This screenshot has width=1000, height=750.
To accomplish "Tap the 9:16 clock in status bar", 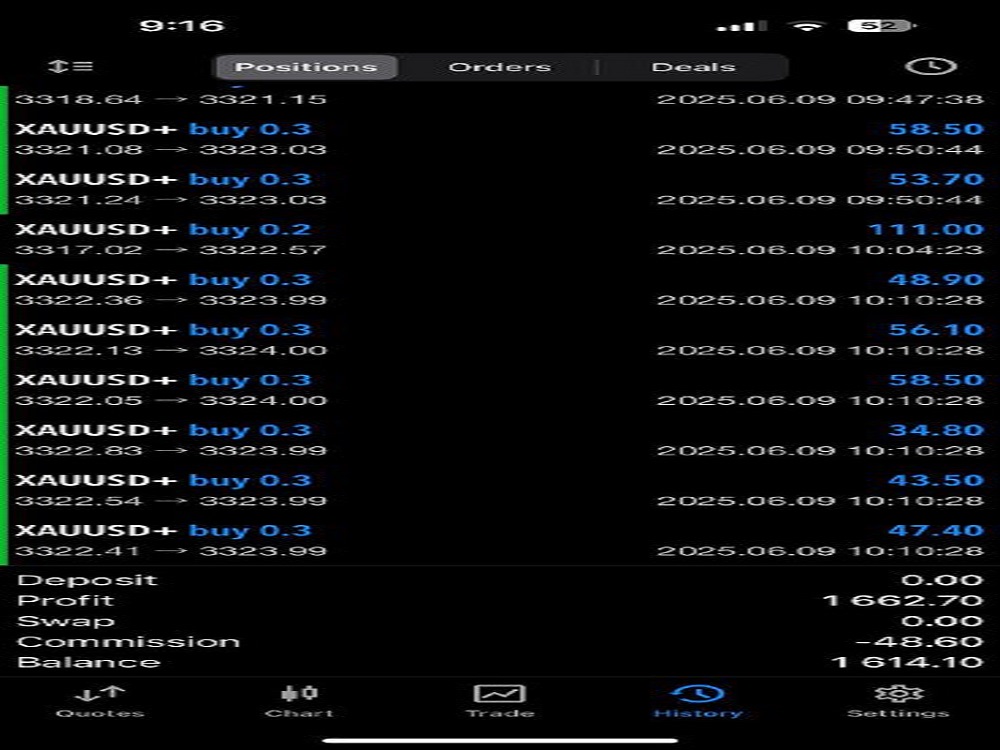I will click(182, 26).
